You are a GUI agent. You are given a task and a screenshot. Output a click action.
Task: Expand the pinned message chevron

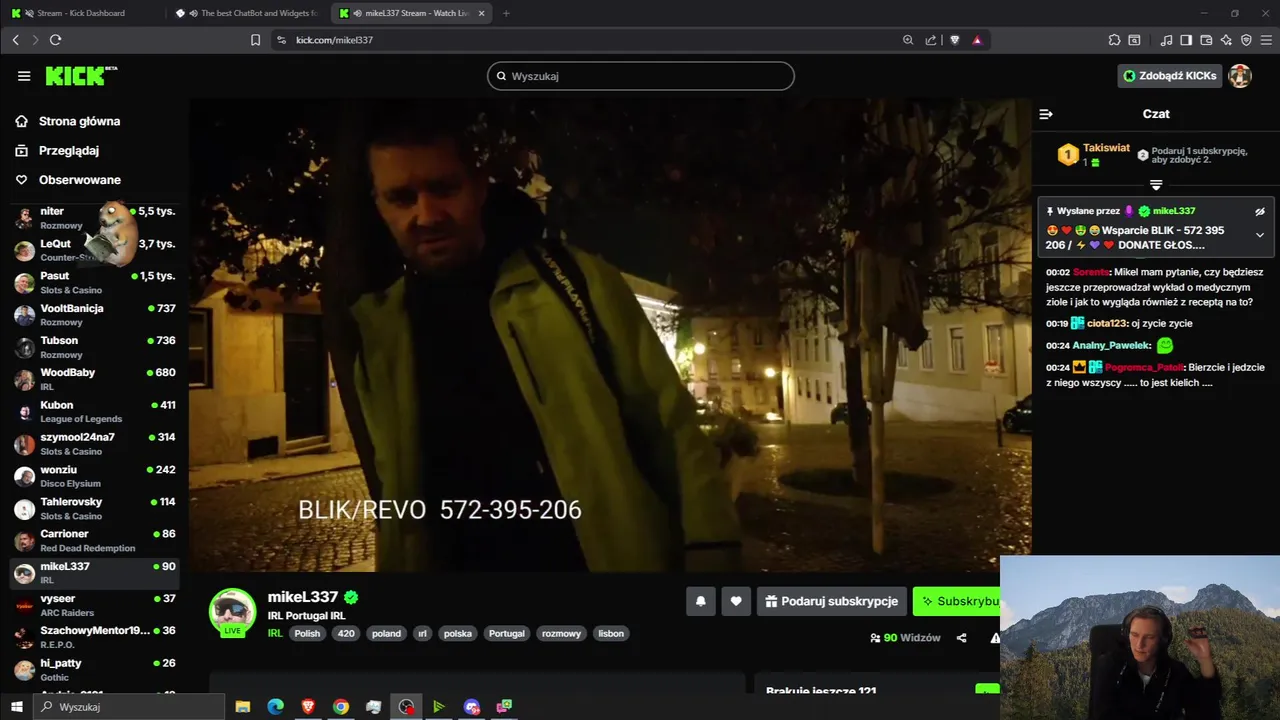tap(1260, 236)
